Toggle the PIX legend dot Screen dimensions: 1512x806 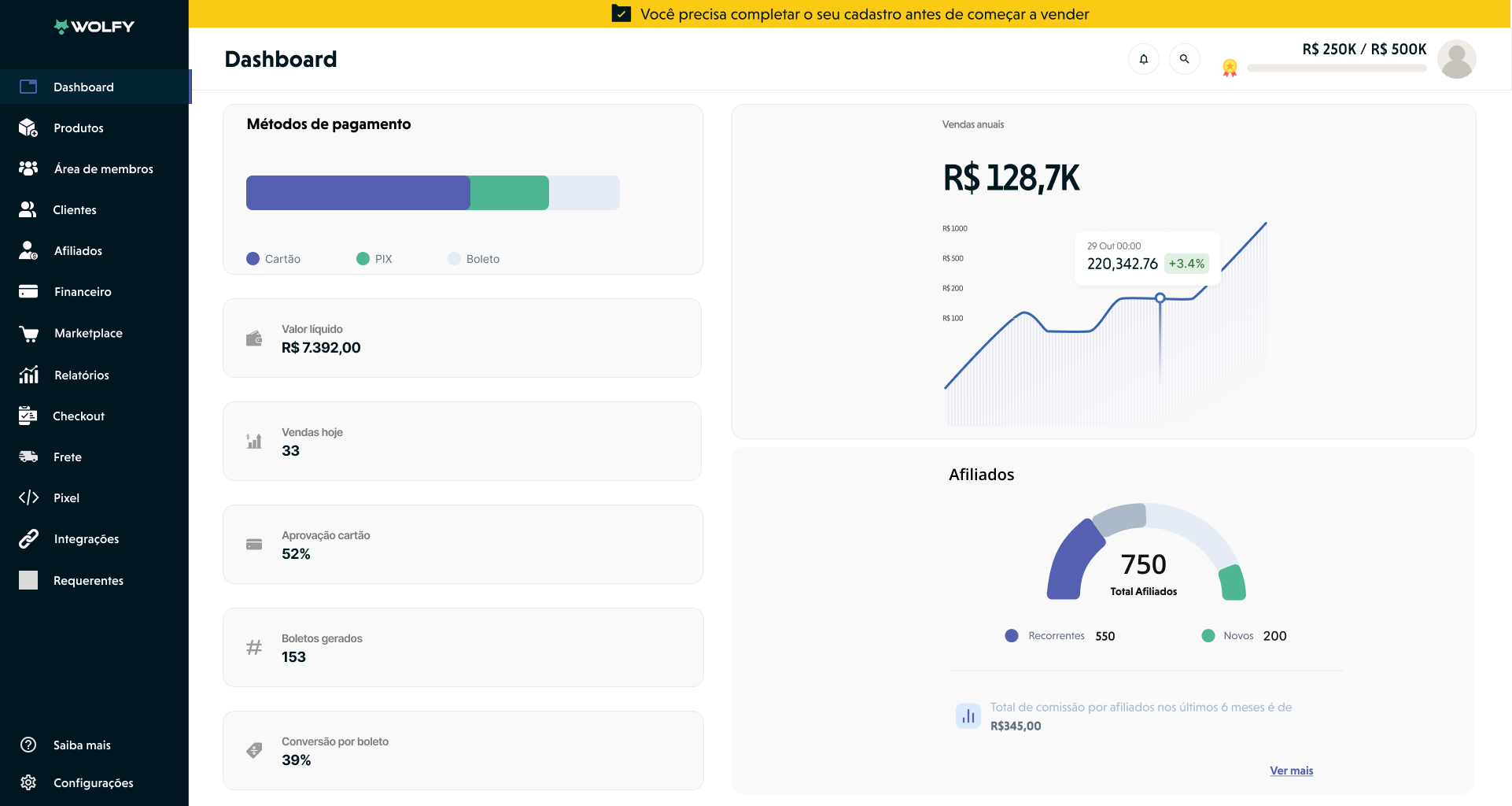click(363, 259)
